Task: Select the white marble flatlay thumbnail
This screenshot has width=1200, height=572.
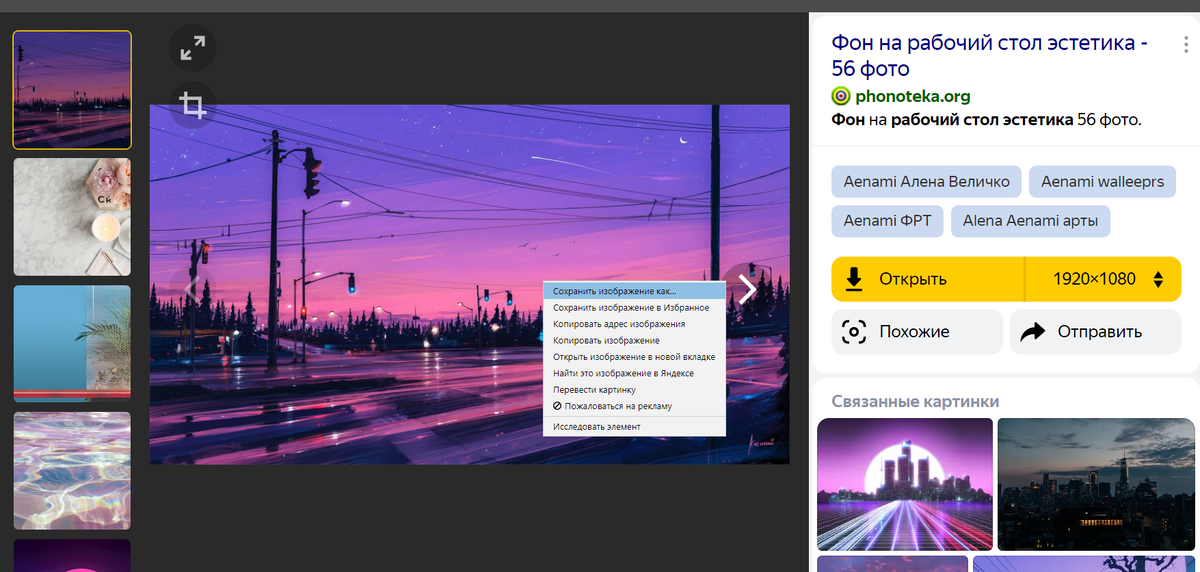Action: [72, 217]
